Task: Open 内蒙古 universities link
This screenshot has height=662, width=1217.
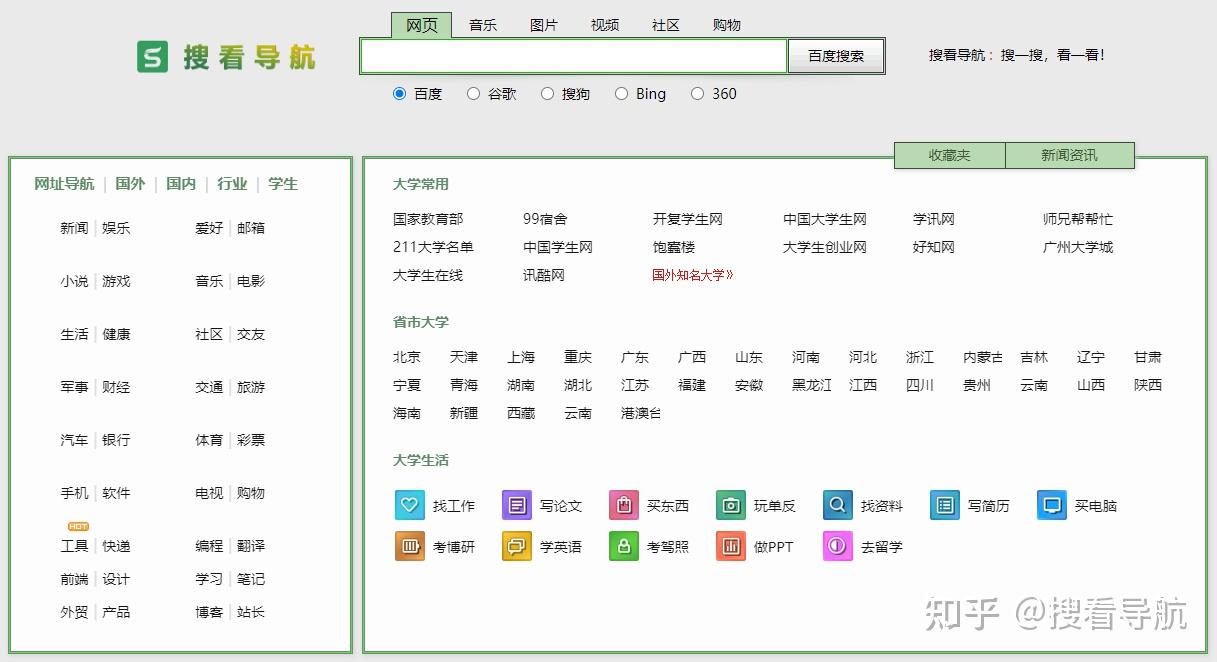Action: (983, 357)
